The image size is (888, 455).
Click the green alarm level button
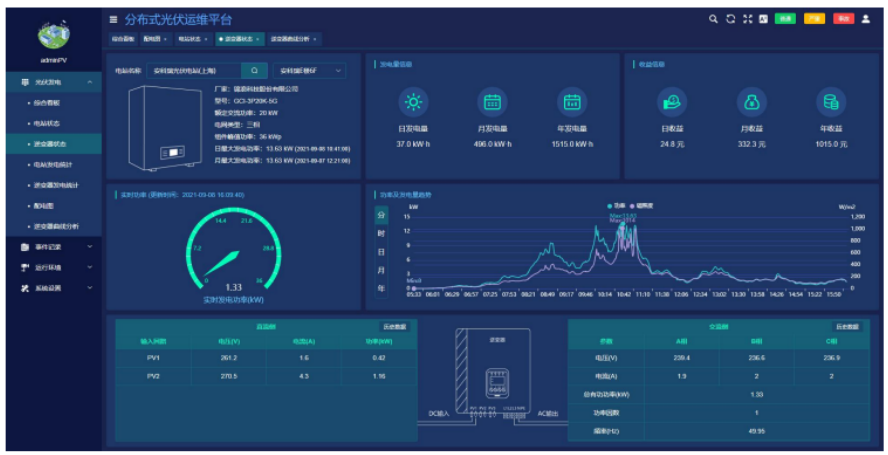coord(785,19)
